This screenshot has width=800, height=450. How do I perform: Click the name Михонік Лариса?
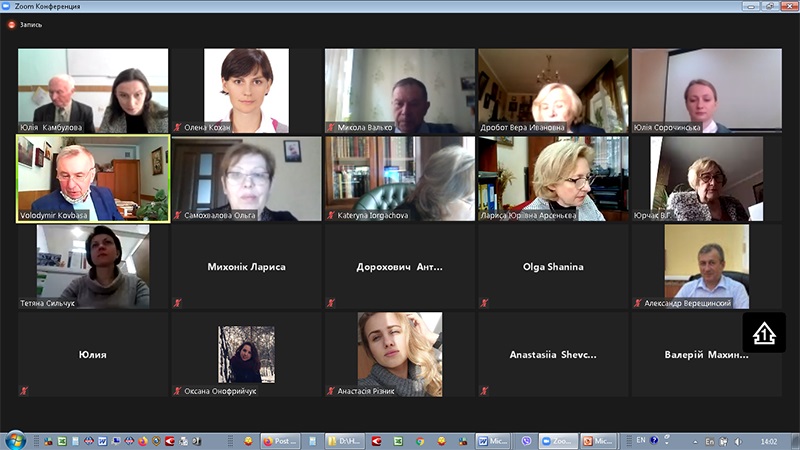[x=246, y=267]
